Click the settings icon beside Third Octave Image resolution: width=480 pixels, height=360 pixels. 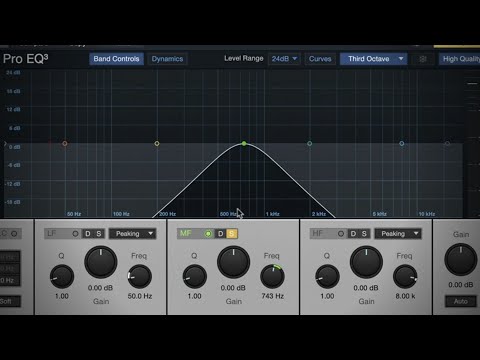[423, 59]
